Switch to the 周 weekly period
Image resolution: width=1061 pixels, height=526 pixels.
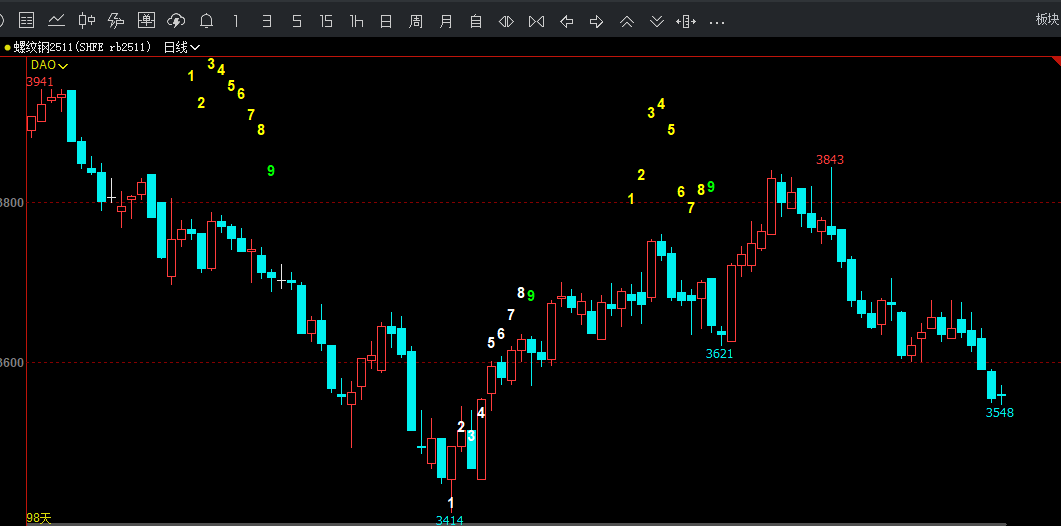point(416,21)
